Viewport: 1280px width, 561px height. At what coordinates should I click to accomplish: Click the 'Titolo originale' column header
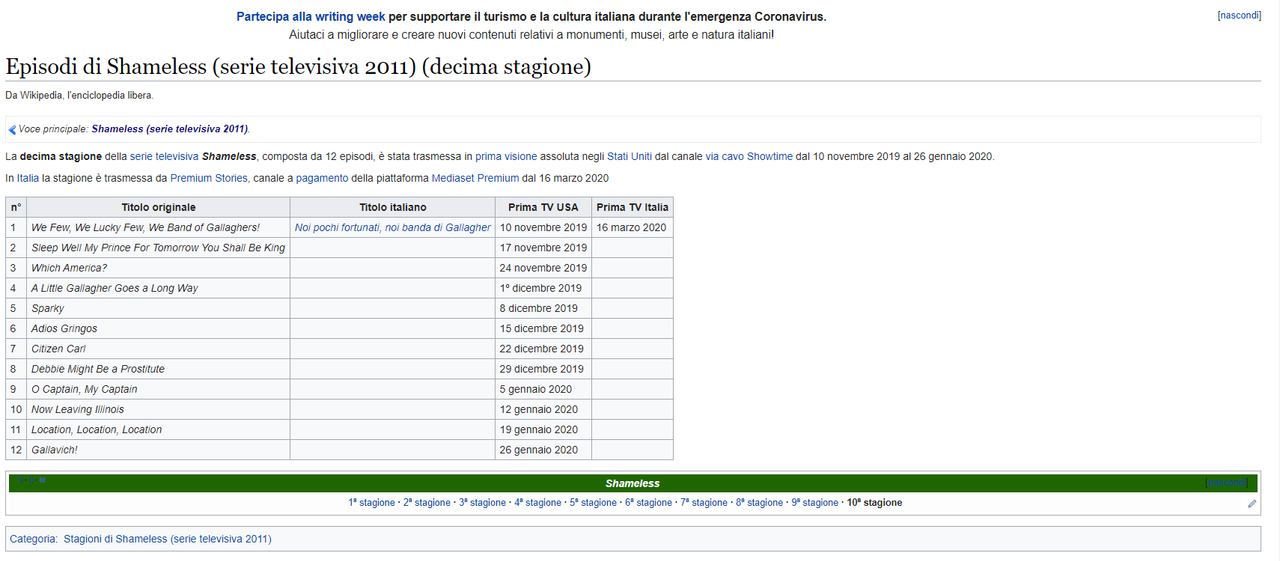(158, 207)
